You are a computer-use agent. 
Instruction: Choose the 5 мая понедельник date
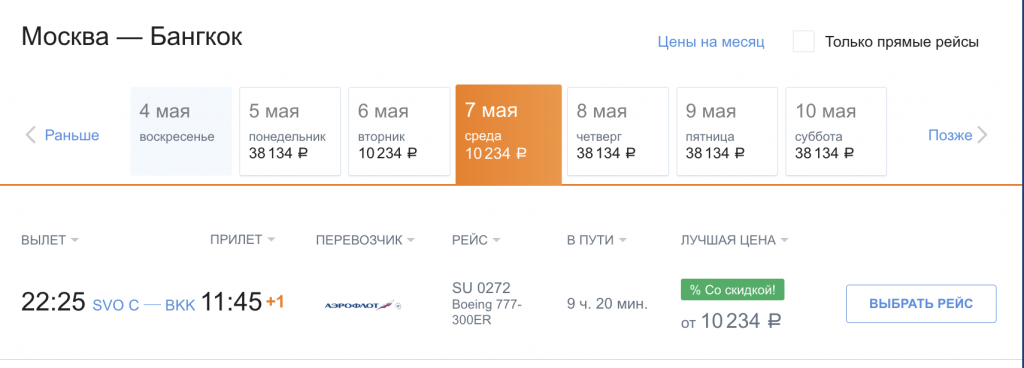coord(290,131)
